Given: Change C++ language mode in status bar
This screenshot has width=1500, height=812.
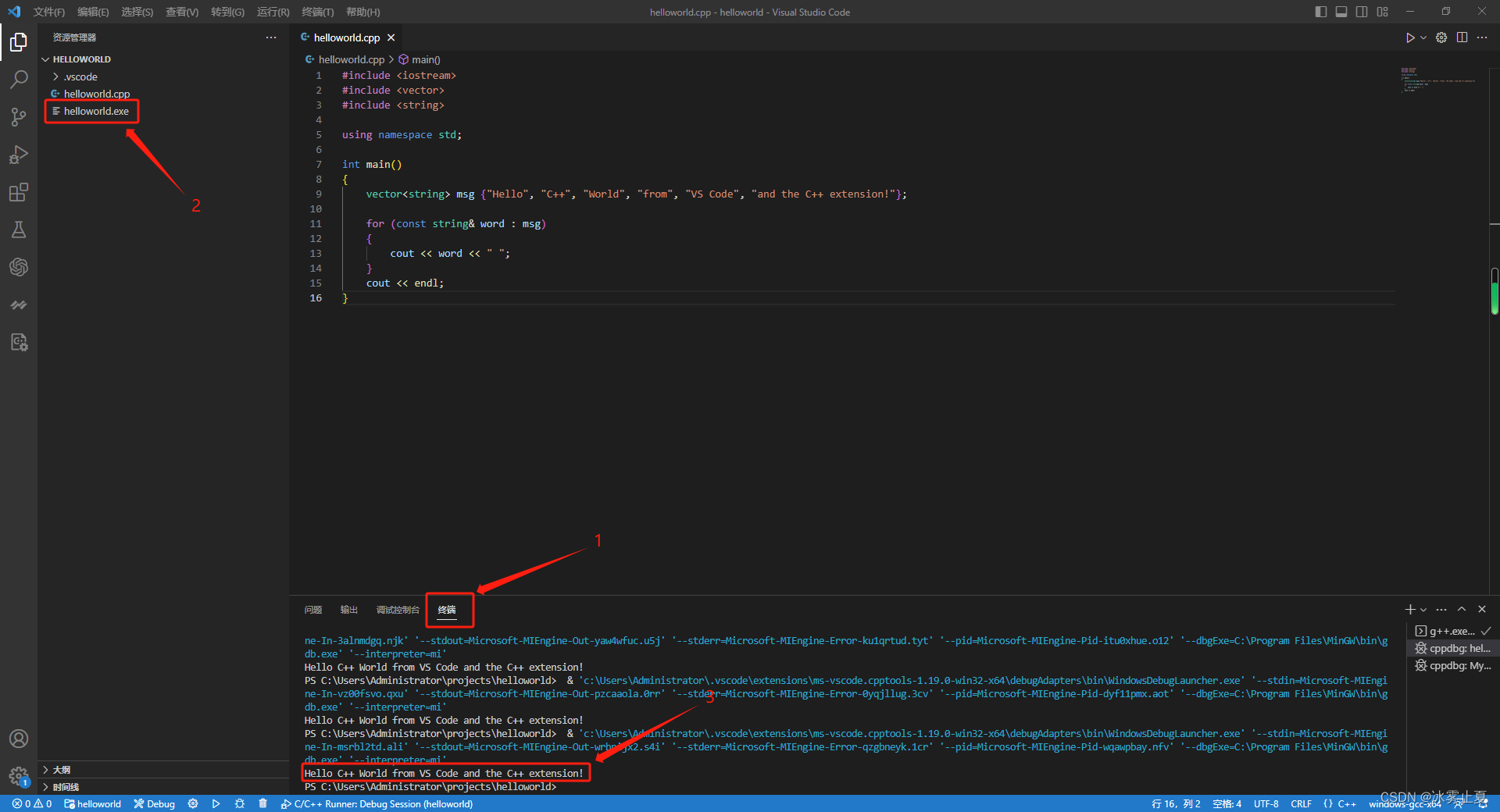Looking at the screenshot, I should click(1339, 803).
